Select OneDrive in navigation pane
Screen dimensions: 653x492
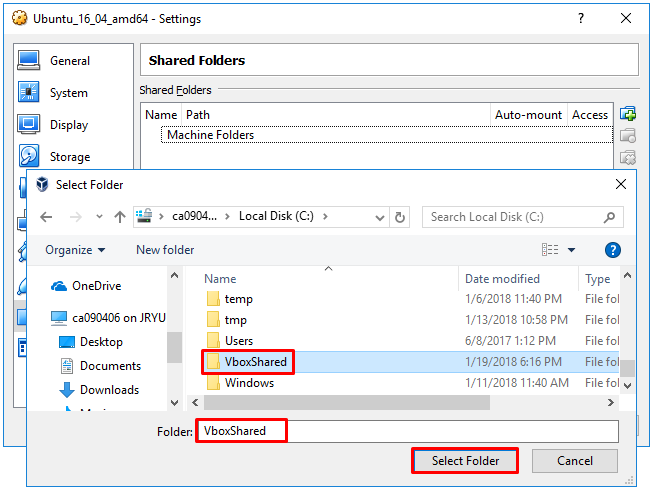click(x=86, y=286)
